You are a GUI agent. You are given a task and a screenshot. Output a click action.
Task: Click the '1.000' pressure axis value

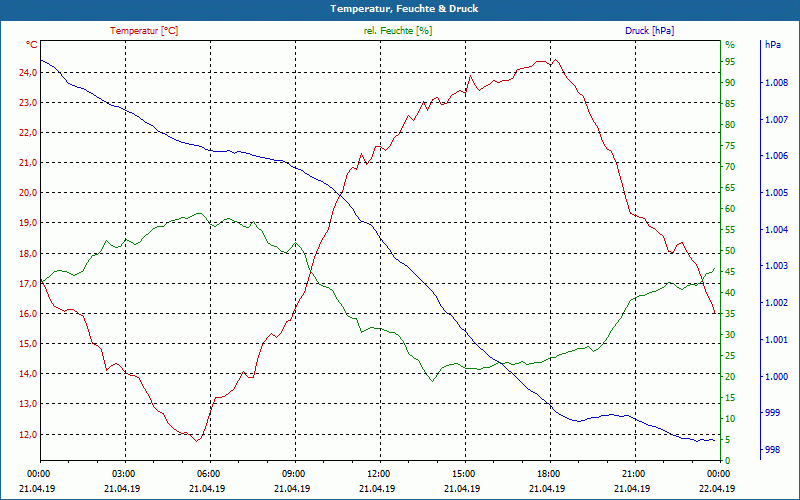pos(777,377)
